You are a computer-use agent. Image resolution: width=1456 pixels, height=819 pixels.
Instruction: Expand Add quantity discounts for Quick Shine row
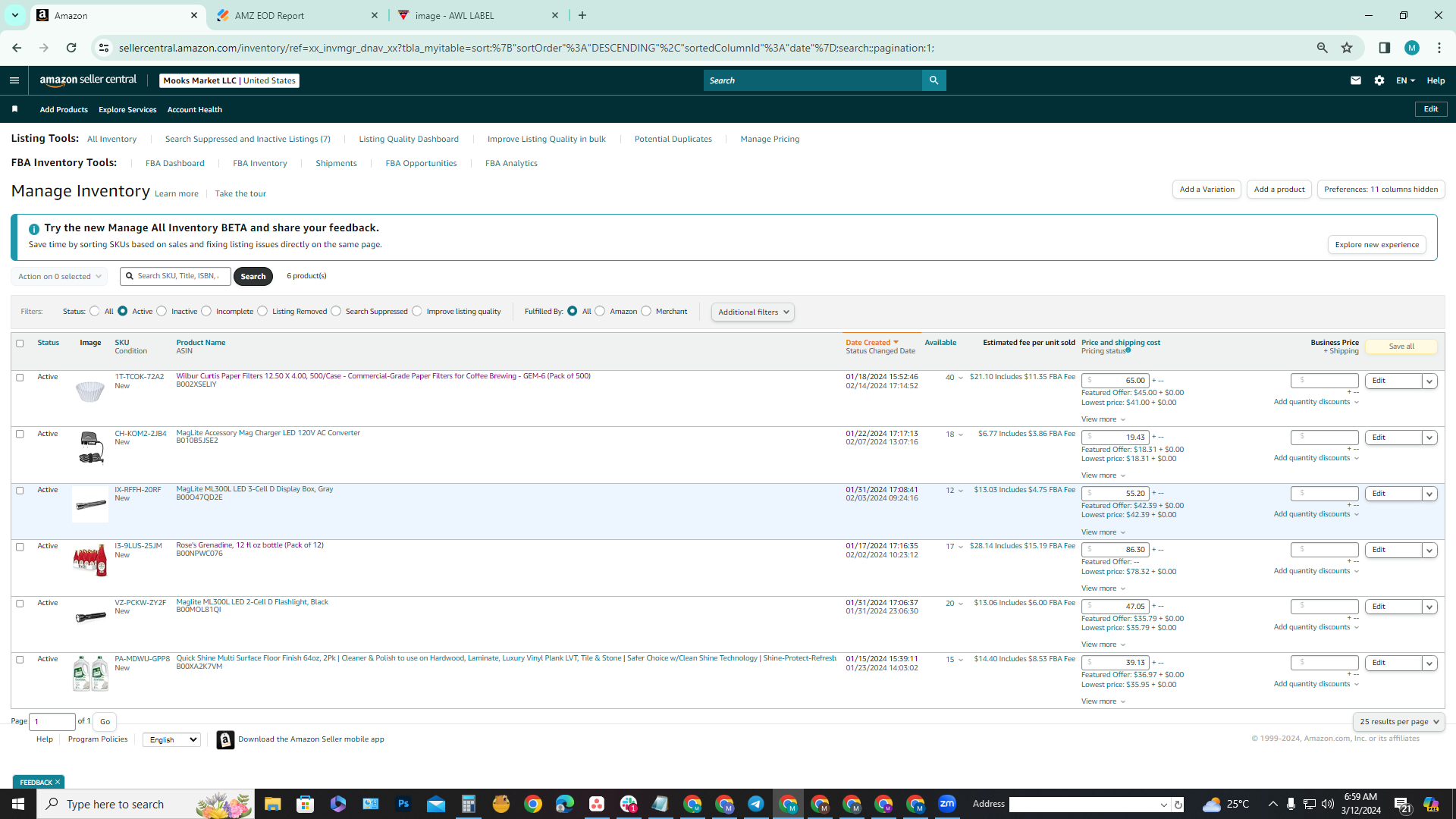pyautogui.click(x=1316, y=684)
